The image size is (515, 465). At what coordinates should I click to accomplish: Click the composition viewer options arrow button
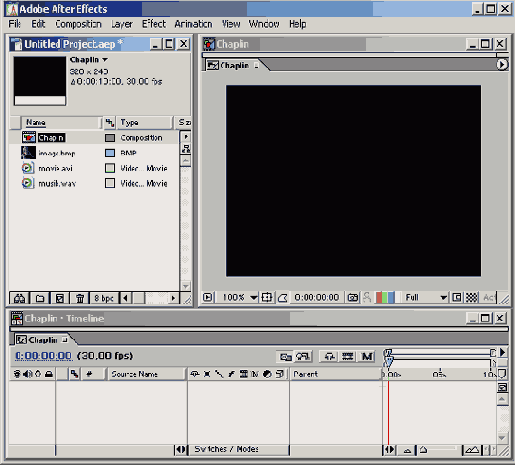point(502,65)
